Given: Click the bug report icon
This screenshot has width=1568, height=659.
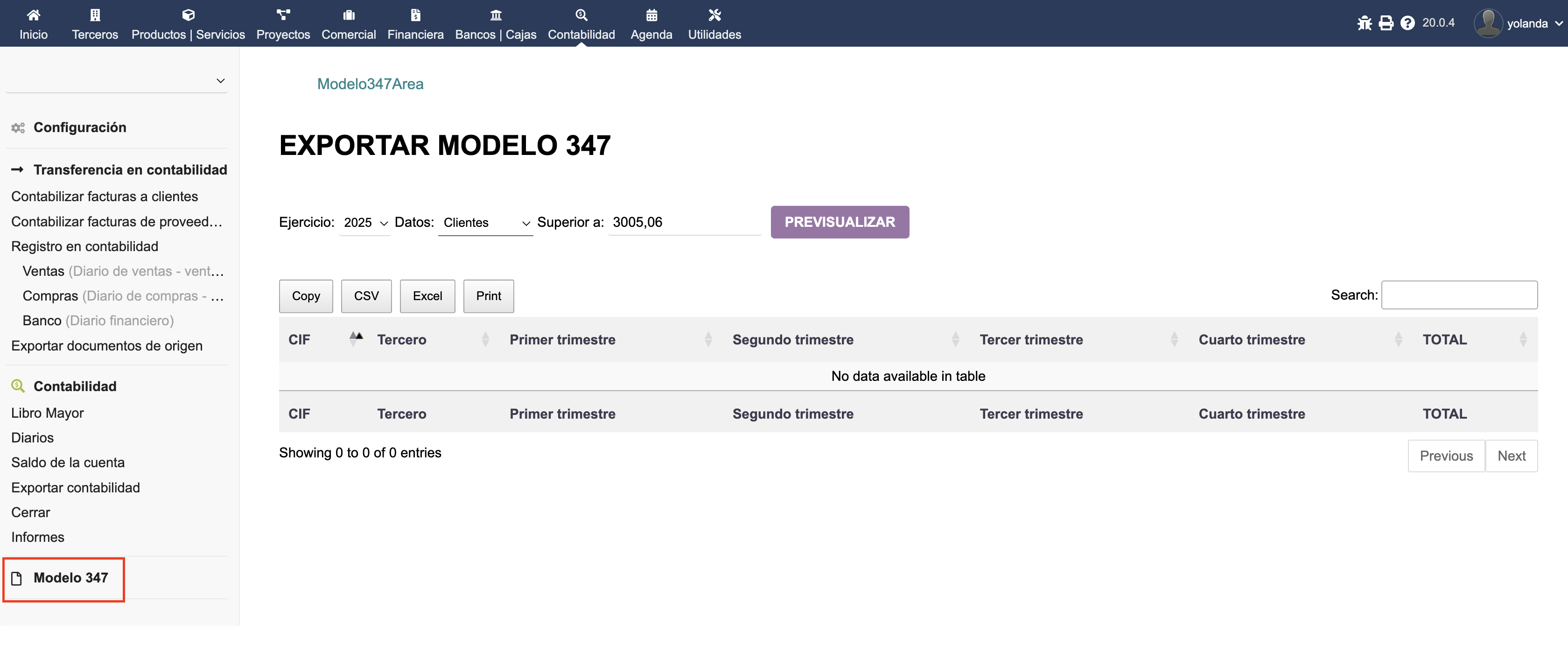Looking at the screenshot, I should 1364,23.
